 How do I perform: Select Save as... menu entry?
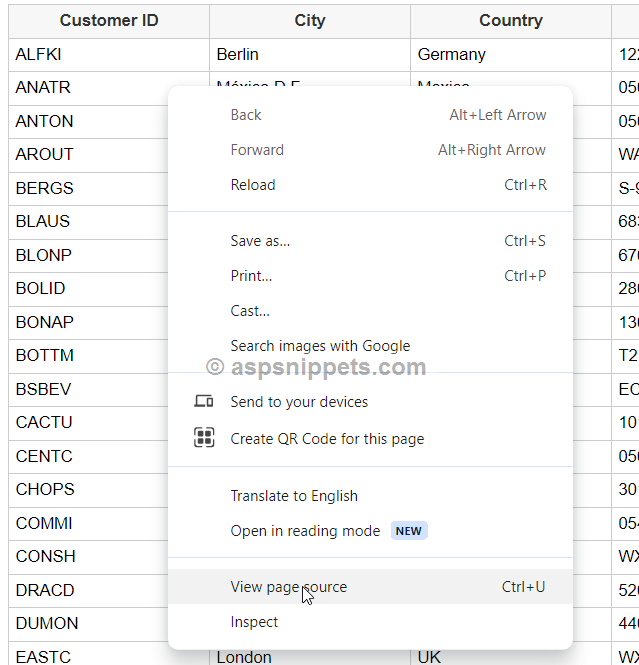pos(260,241)
